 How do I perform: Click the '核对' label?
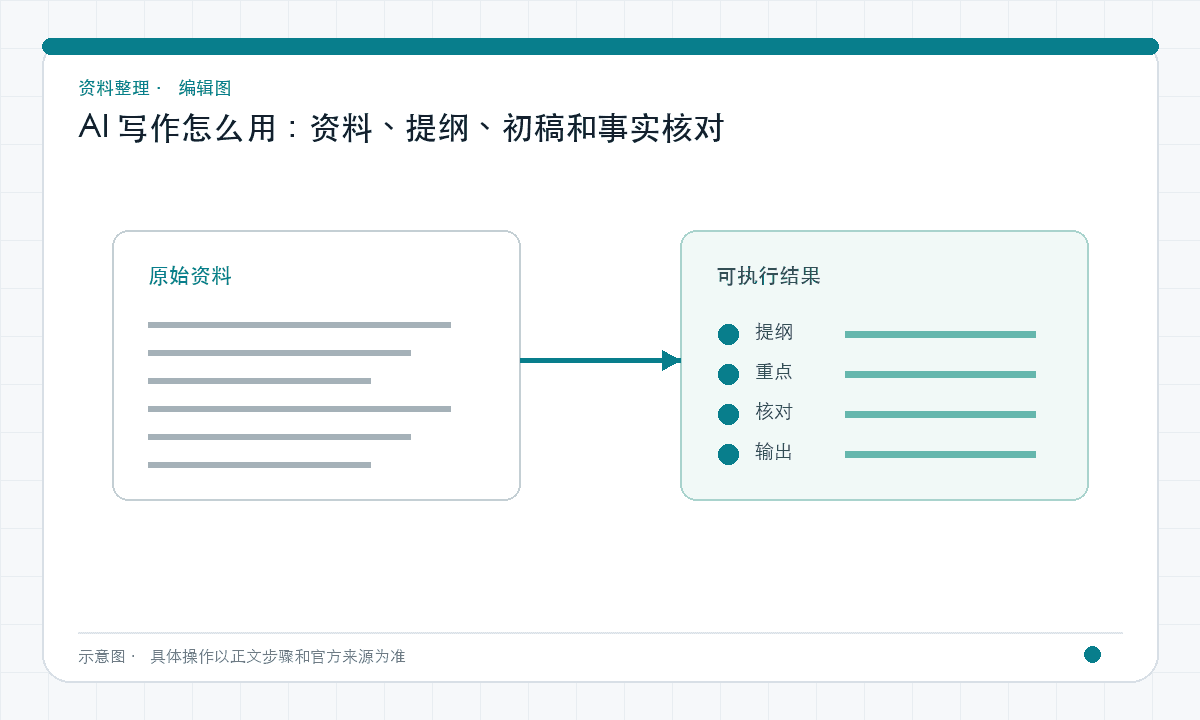pyautogui.click(x=774, y=412)
